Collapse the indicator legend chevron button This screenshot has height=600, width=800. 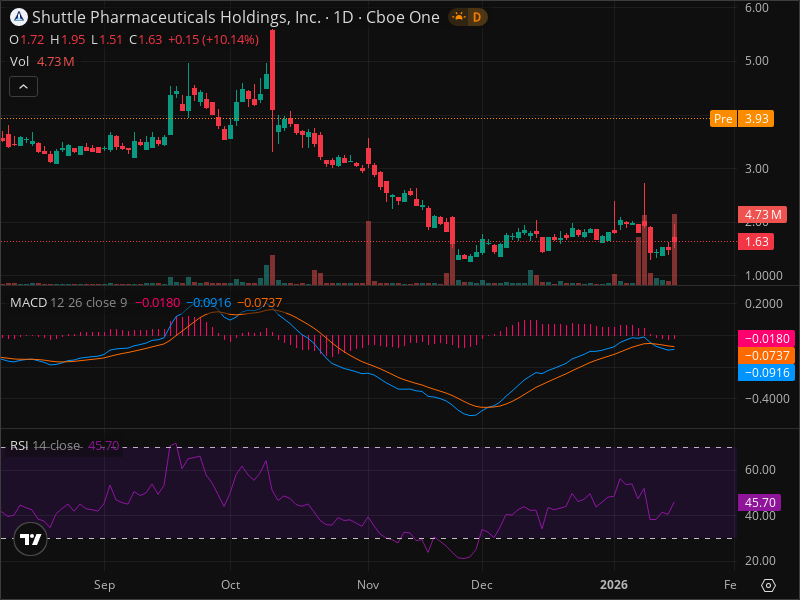point(23,87)
